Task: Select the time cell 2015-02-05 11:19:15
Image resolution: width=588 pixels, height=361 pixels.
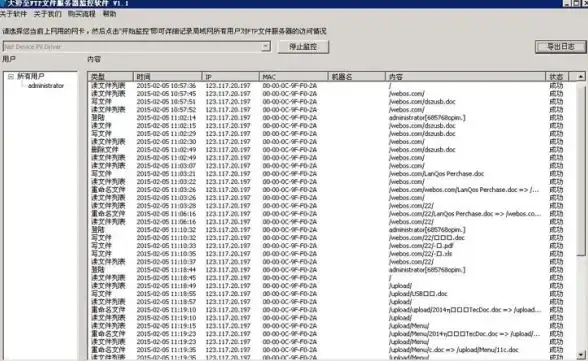Action: pos(166,326)
